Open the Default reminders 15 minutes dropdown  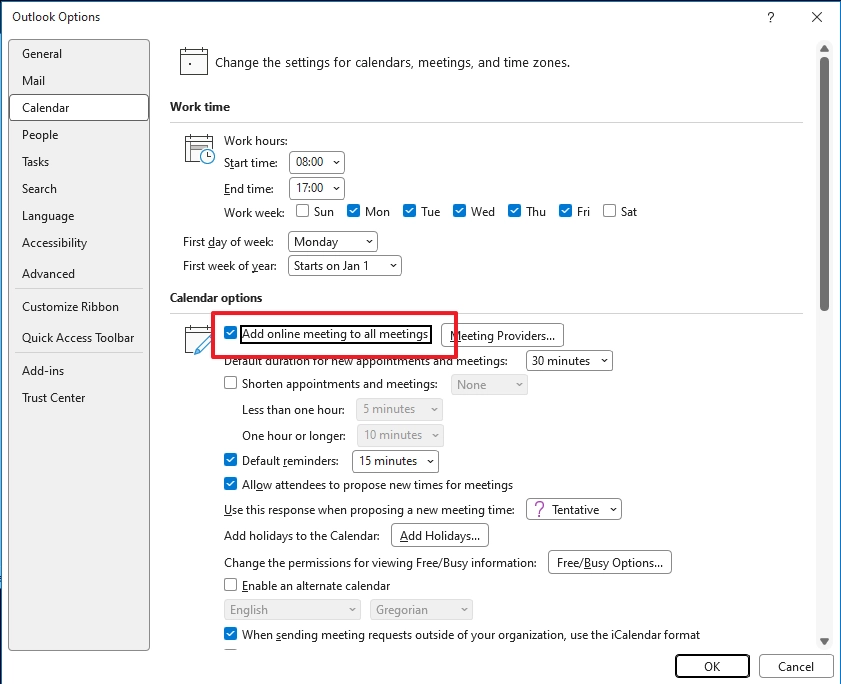[x=395, y=461]
